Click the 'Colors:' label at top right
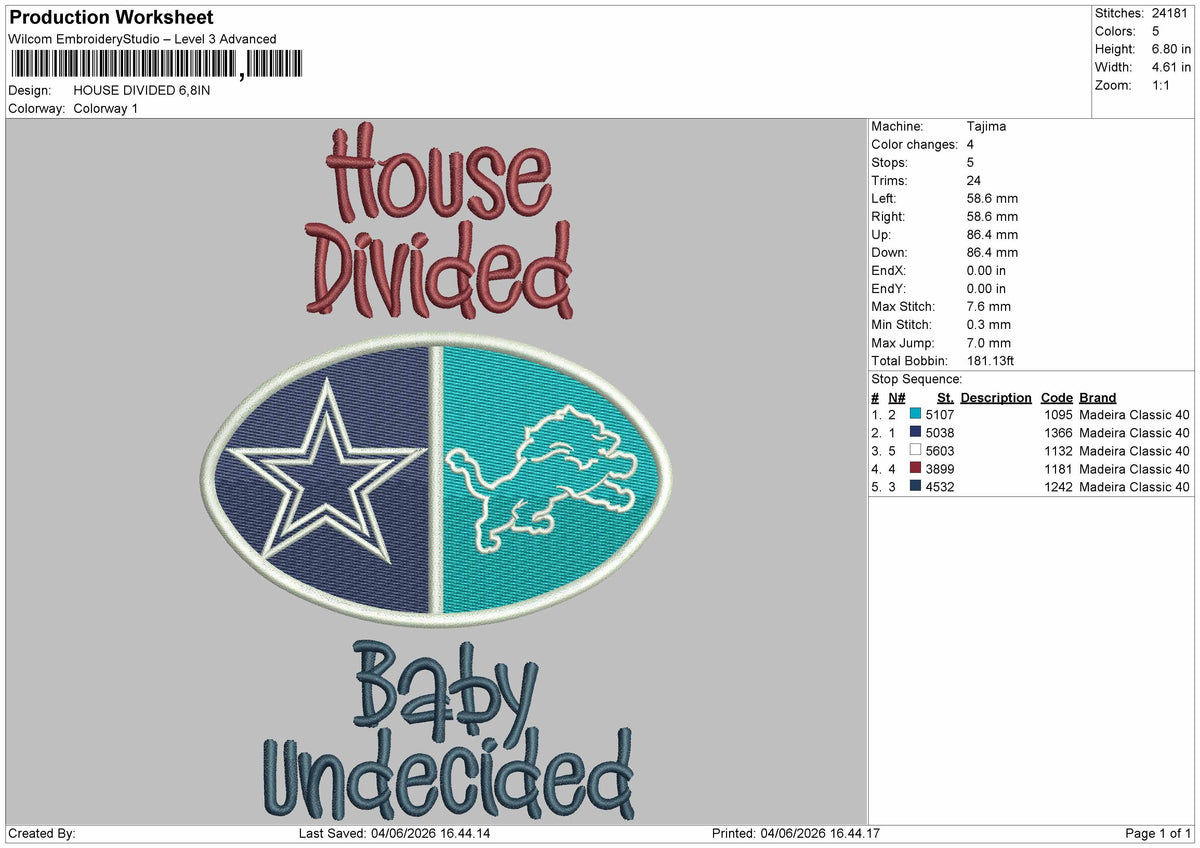The height and width of the screenshot is (848, 1200). (x=1116, y=32)
